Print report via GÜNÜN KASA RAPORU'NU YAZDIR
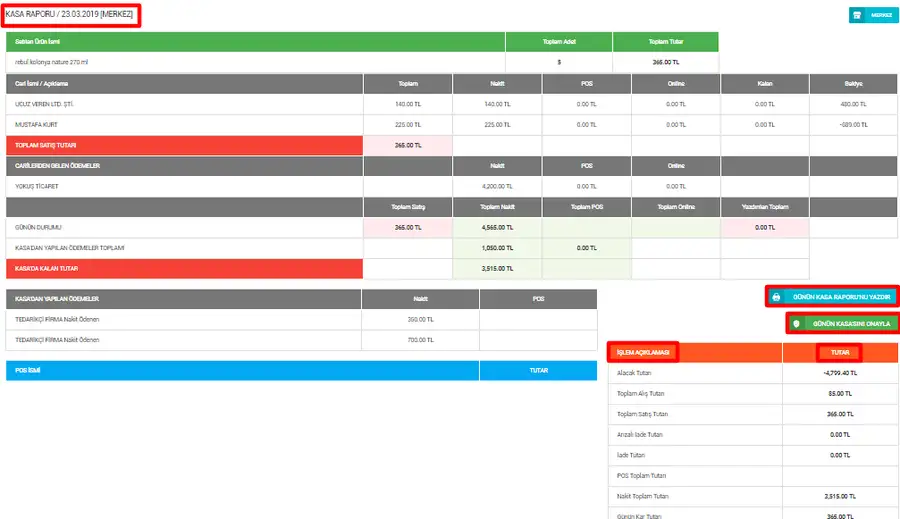The width and height of the screenshot is (900, 519). click(833, 297)
